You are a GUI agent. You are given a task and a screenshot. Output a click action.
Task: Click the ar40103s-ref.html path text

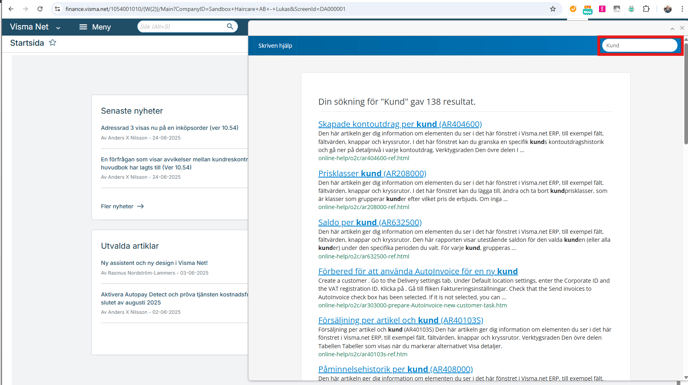pos(362,354)
